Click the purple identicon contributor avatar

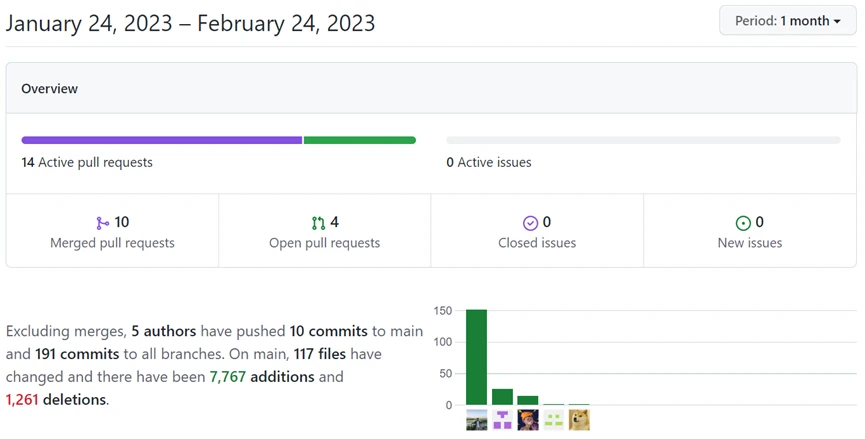[503, 421]
